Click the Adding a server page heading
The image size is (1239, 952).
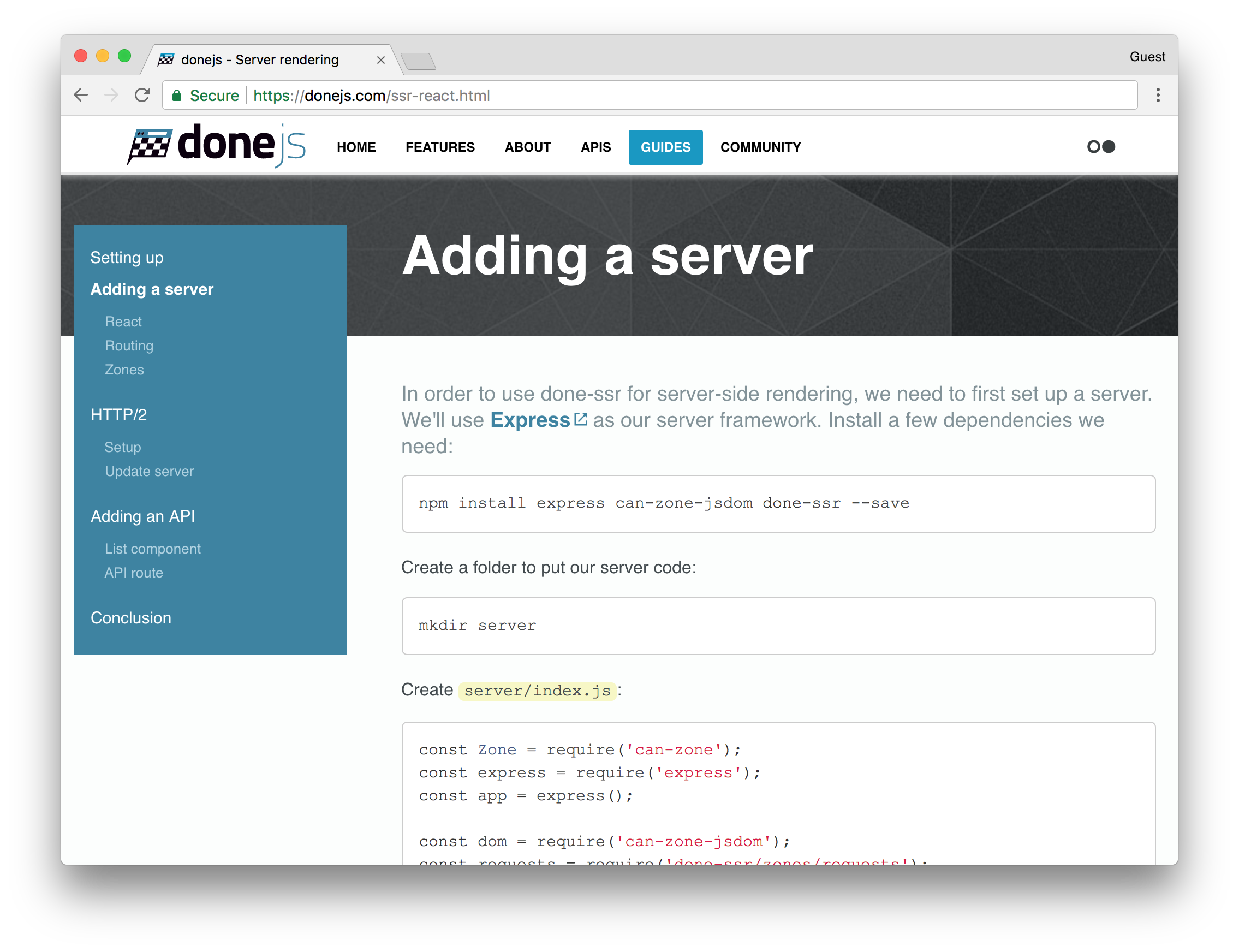(607, 256)
